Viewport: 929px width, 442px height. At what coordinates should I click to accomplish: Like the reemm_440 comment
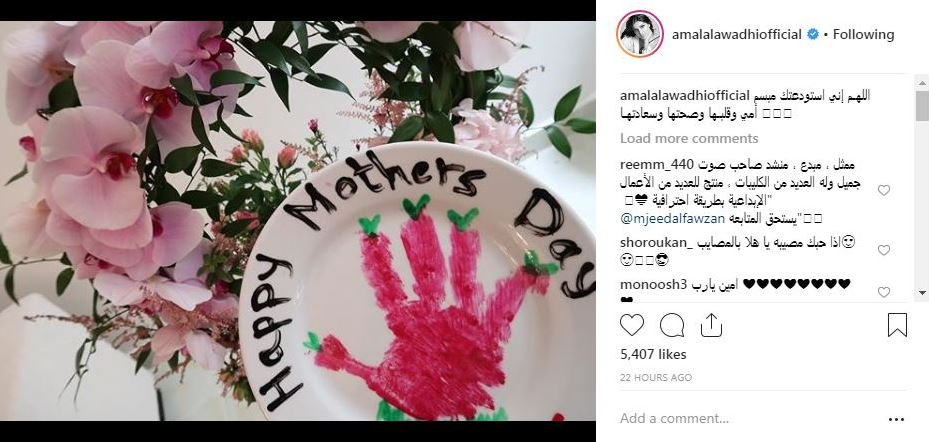[x=883, y=190]
